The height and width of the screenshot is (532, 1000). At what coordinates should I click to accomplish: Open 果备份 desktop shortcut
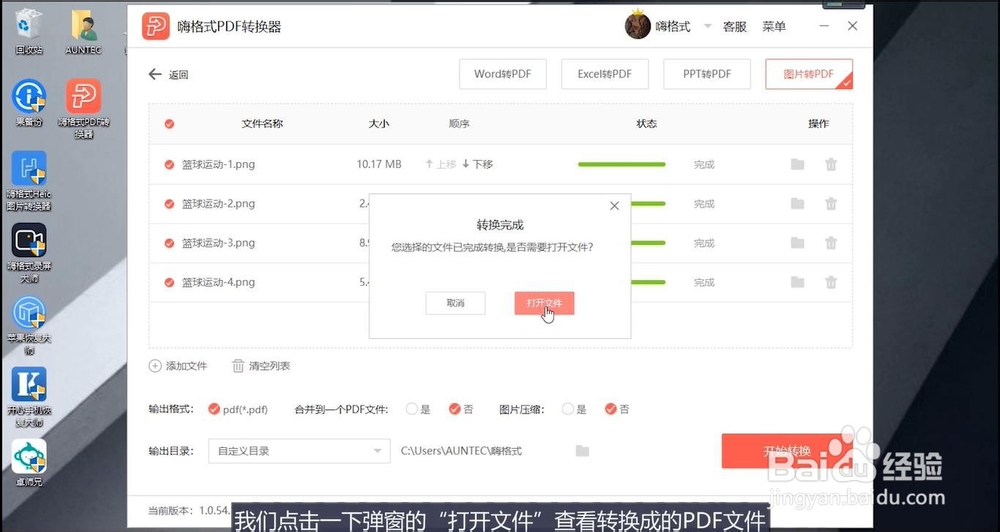29,102
